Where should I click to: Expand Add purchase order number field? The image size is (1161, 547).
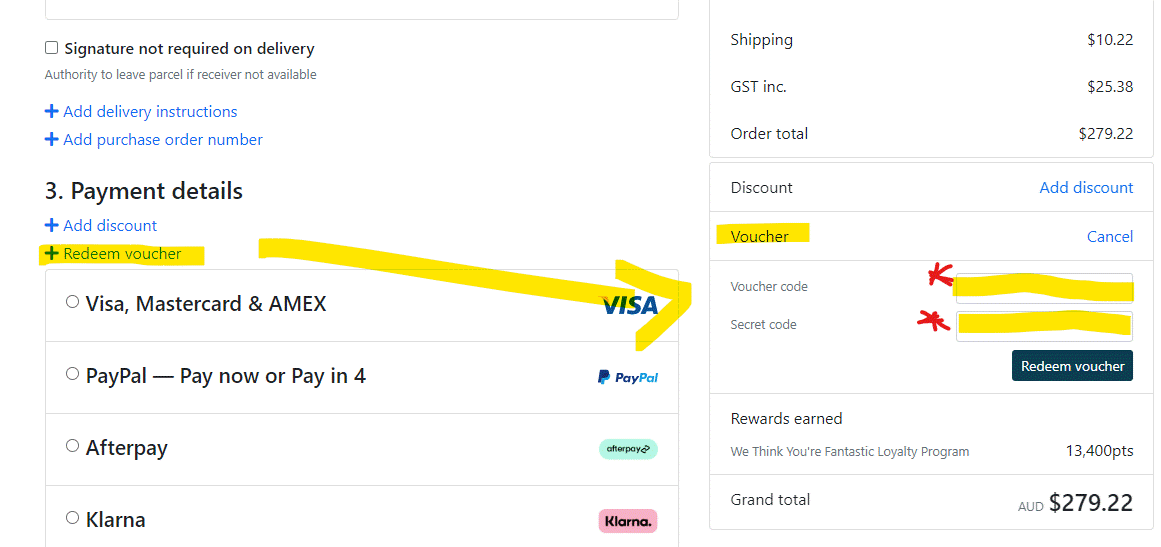click(162, 140)
